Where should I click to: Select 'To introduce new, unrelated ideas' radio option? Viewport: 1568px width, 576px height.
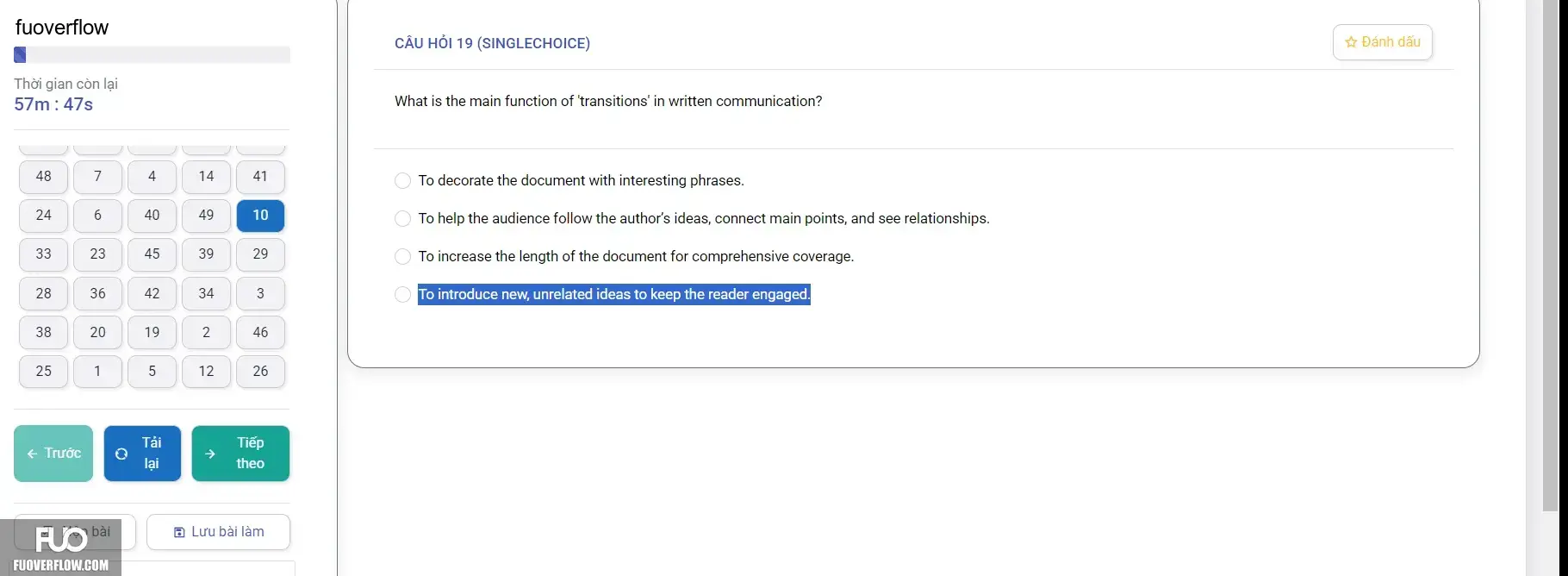click(x=402, y=294)
